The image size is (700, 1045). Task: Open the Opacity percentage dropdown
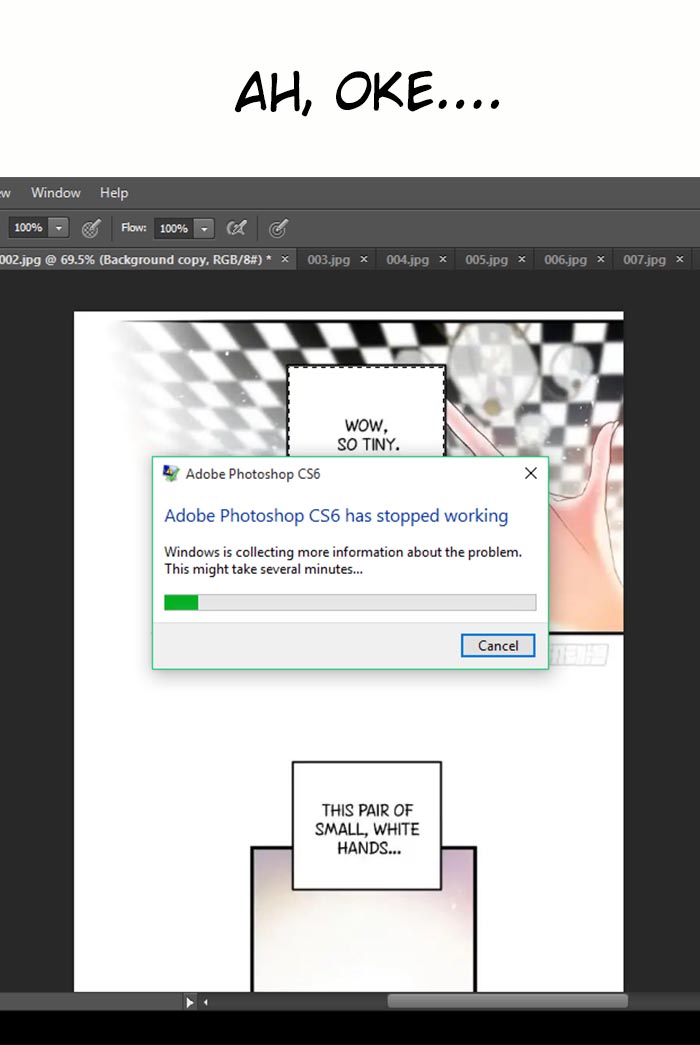[x=58, y=228]
